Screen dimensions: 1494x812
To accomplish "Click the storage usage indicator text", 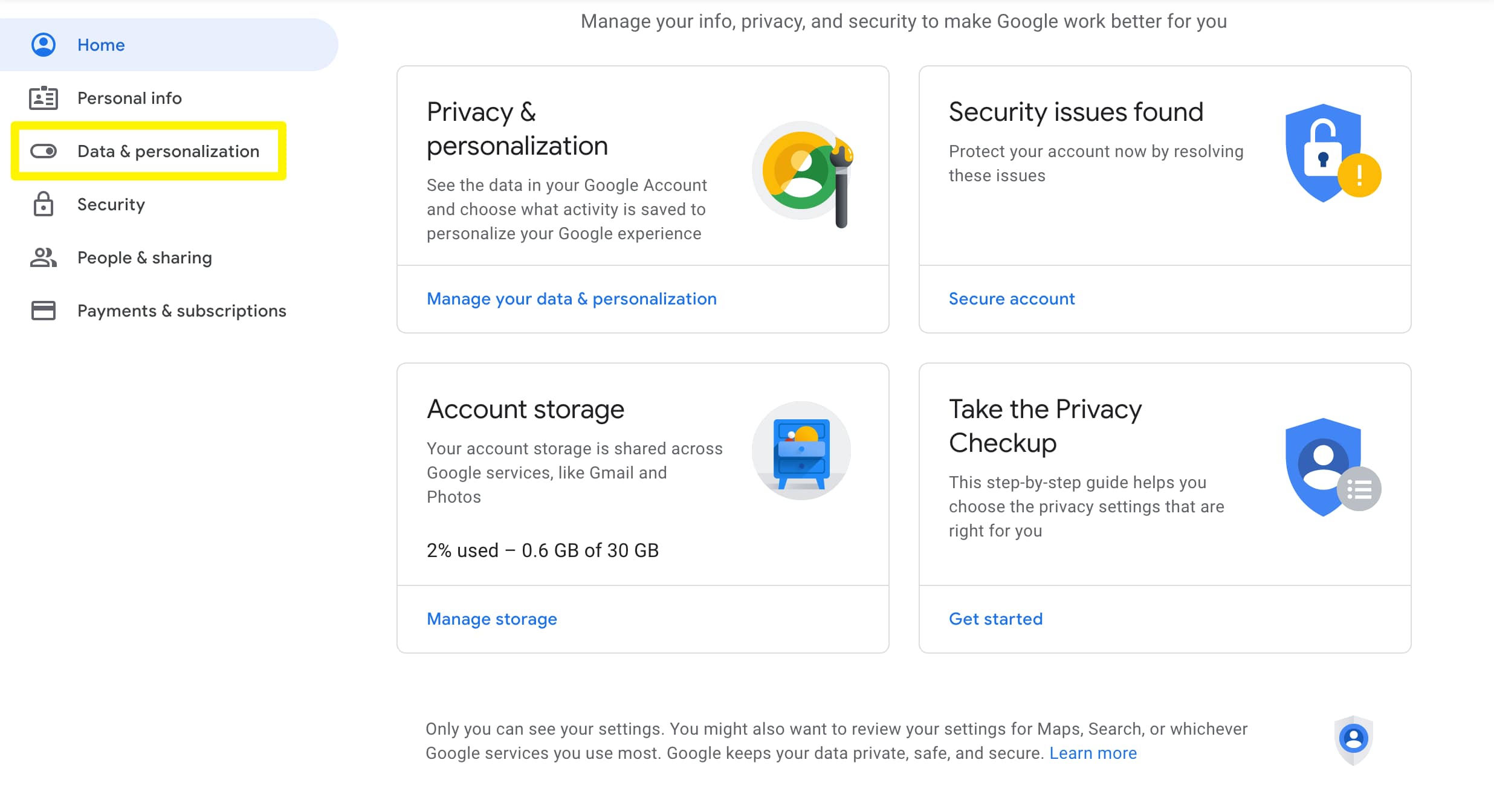I will click(542, 550).
